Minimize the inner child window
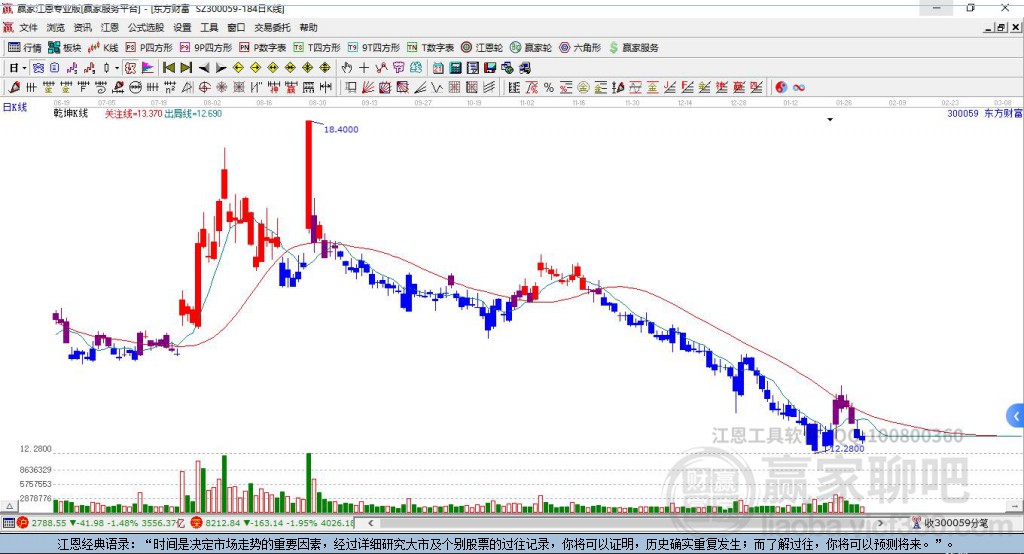 tap(989, 27)
